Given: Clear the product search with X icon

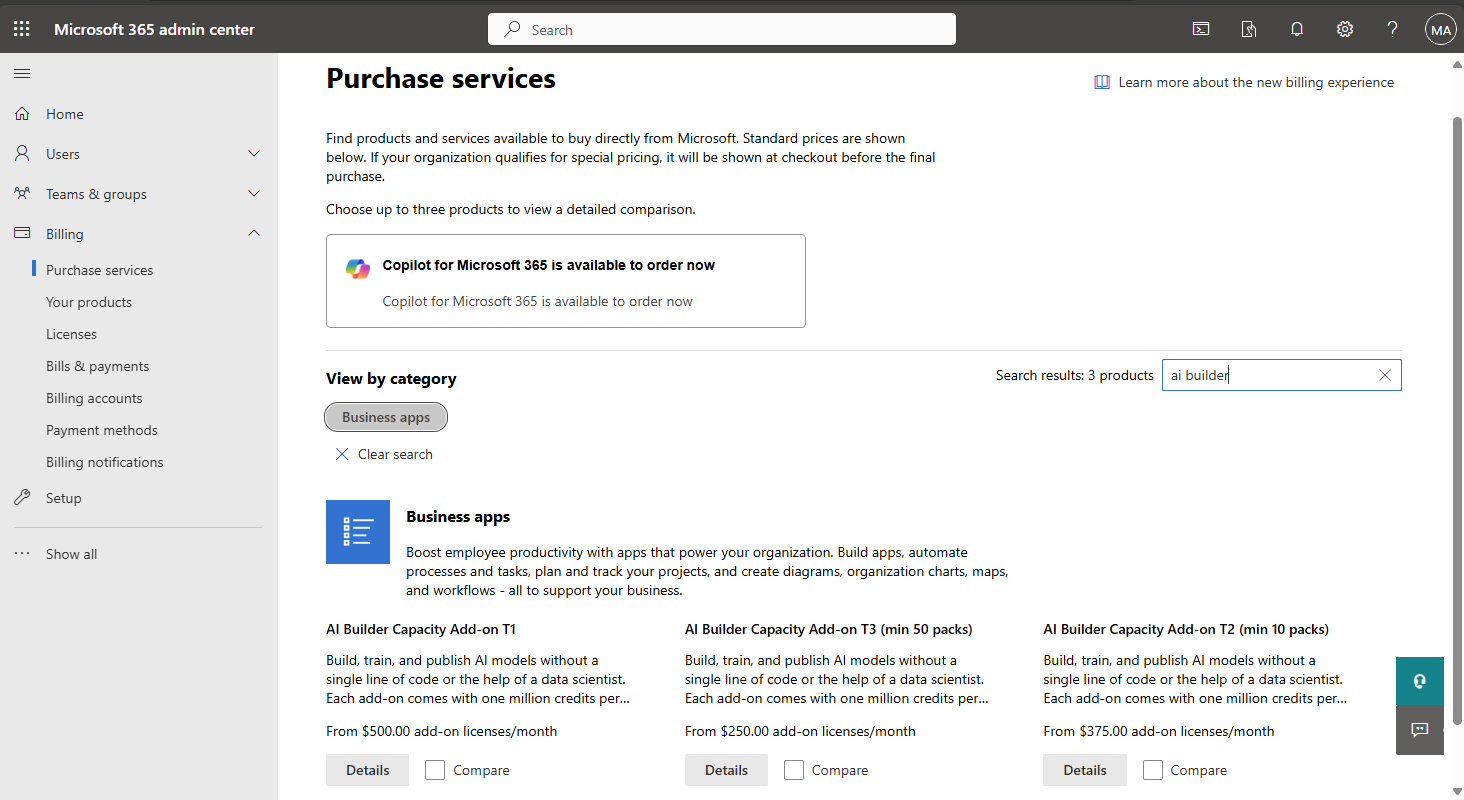Looking at the screenshot, I should (1385, 375).
